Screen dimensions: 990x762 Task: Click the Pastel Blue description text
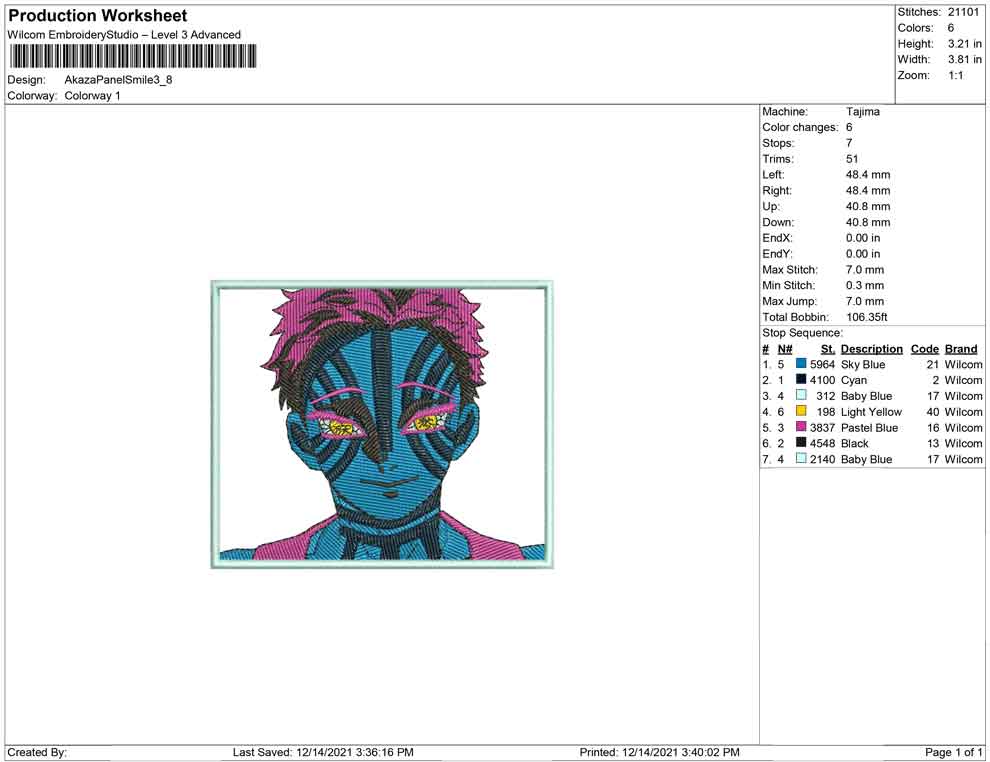(x=869, y=427)
